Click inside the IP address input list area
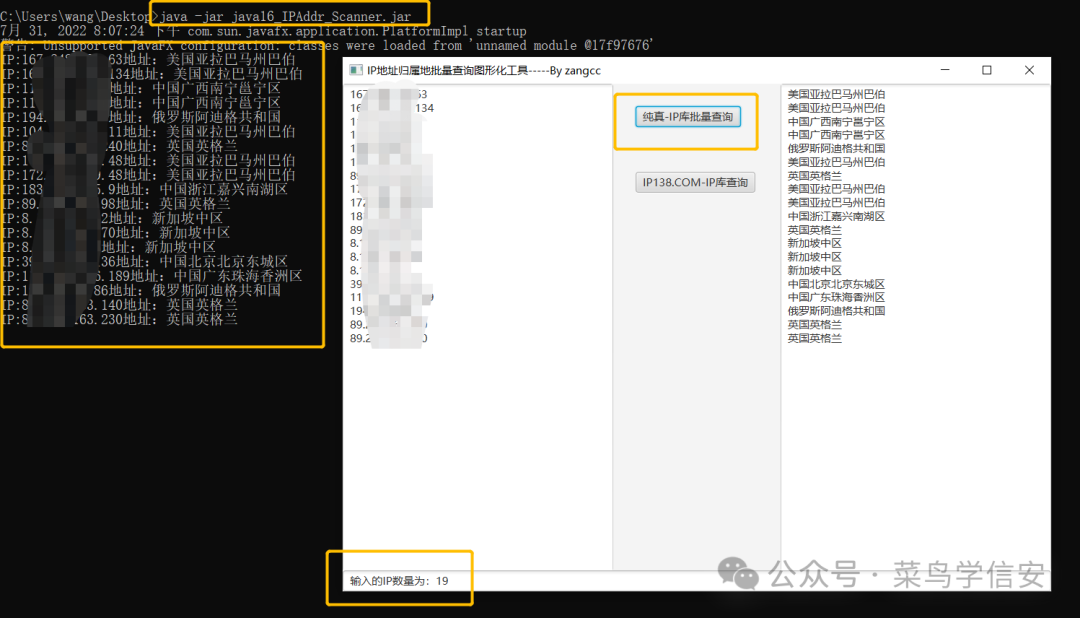This screenshot has width=1080, height=618. (477, 327)
